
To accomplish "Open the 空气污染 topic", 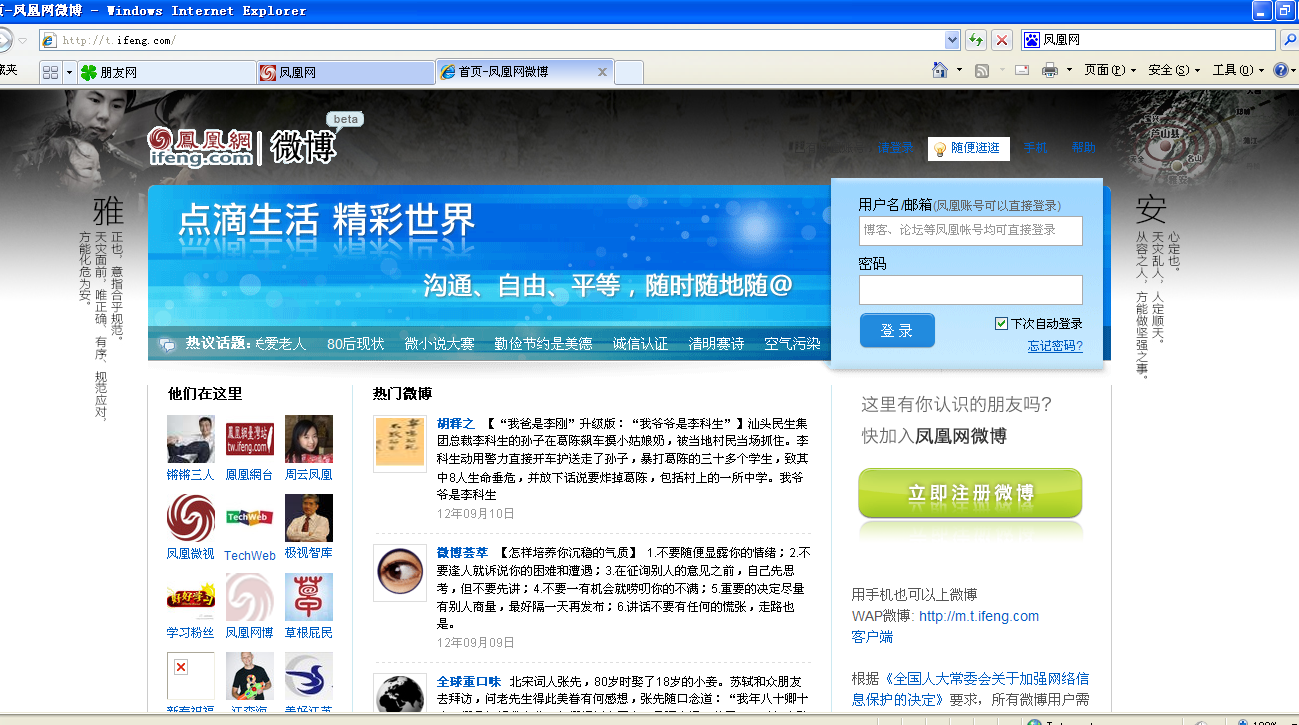I will 792,344.
